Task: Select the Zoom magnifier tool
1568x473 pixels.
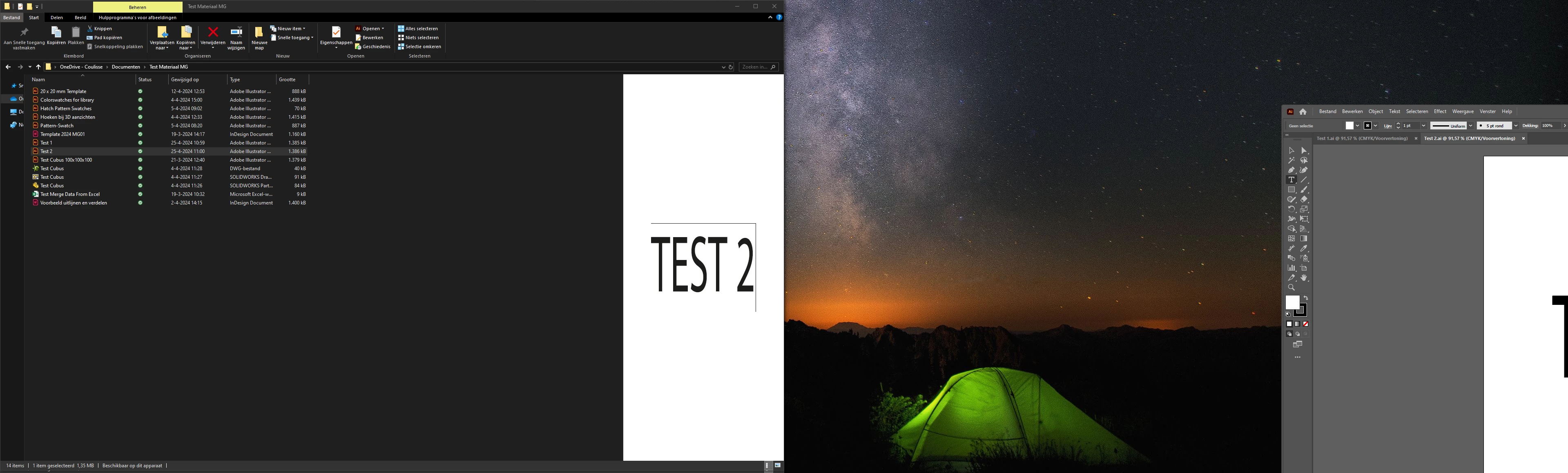Action: click(x=1291, y=288)
